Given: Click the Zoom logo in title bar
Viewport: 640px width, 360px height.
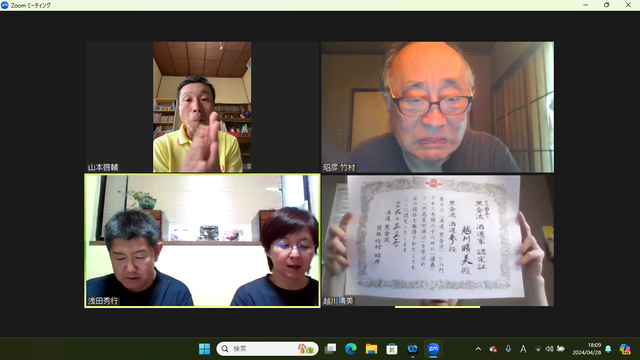Looking at the screenshot, I should click(x=5, y=5).
